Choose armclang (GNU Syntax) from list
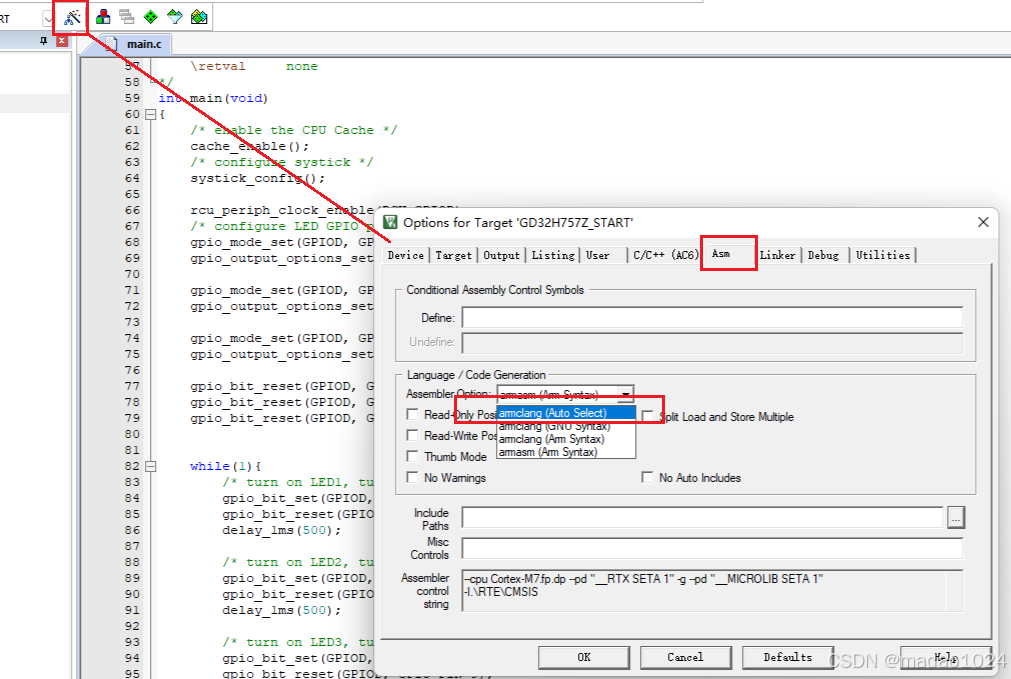 [x=565, y=426]
